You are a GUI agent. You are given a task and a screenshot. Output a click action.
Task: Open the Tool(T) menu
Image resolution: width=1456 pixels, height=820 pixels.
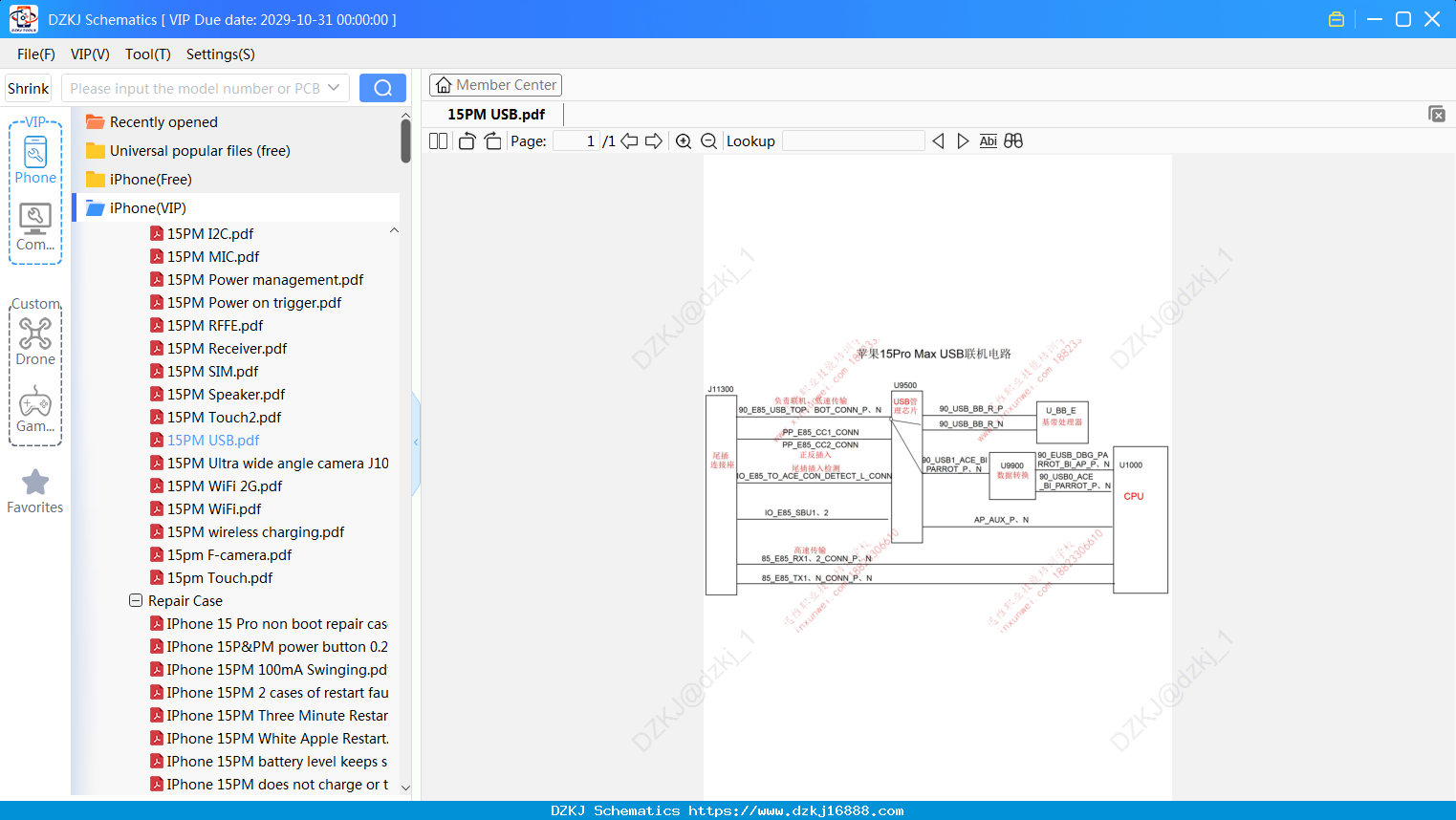pos(148,54)
